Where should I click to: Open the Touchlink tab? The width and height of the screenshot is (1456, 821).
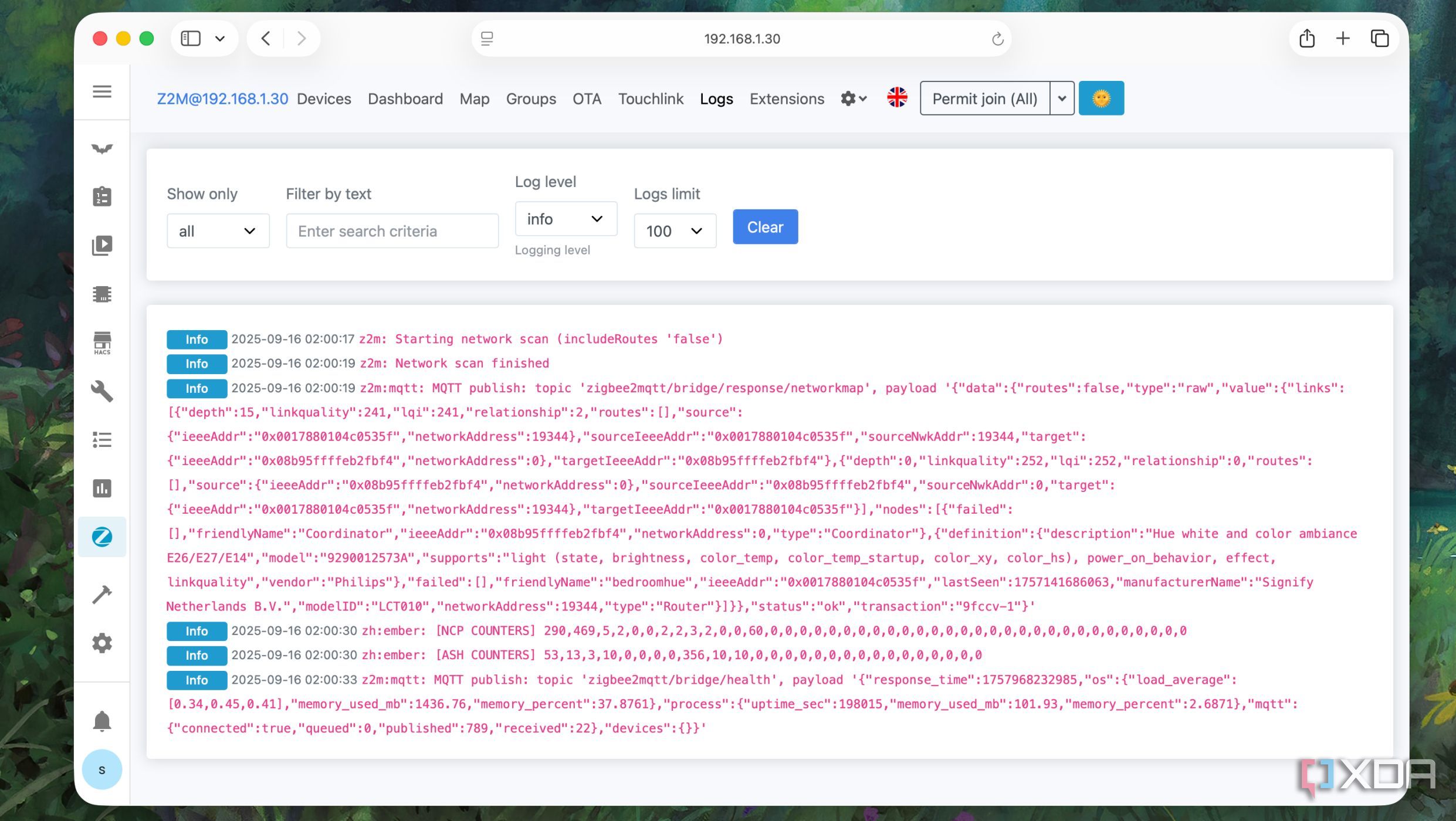[x=651, y=99]
